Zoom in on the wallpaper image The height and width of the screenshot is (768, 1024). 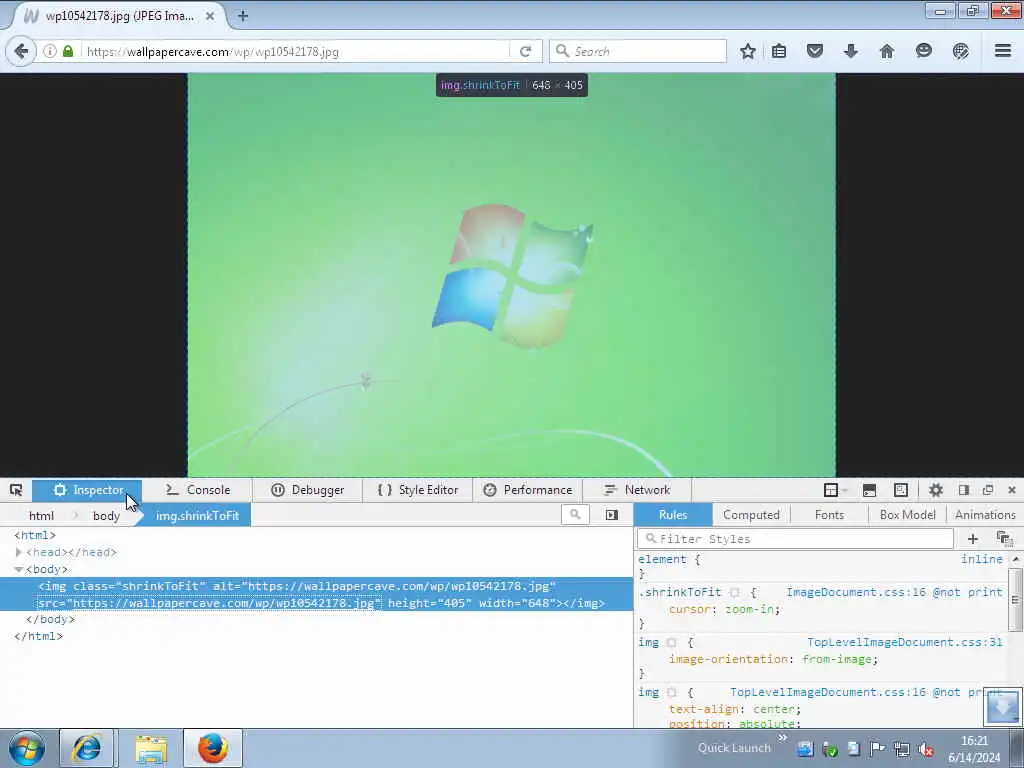click(511, 275)
